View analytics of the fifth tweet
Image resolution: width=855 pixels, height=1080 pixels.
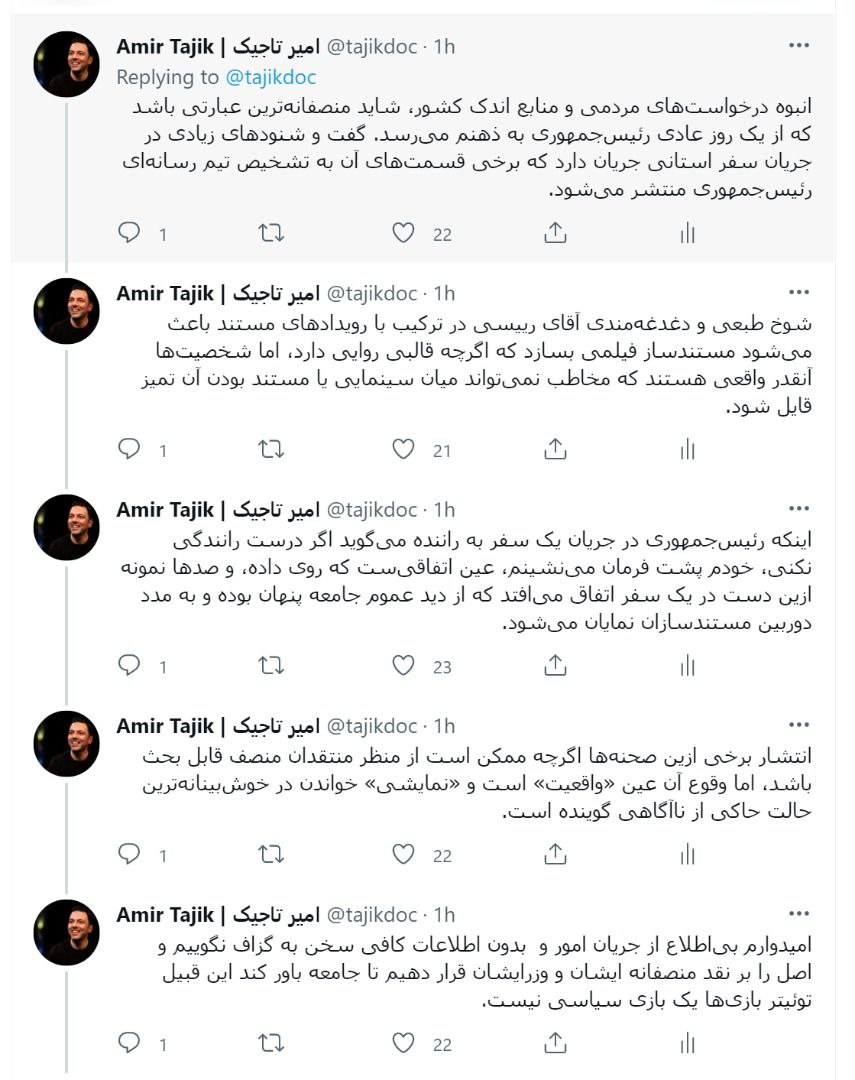[687, 1043]
